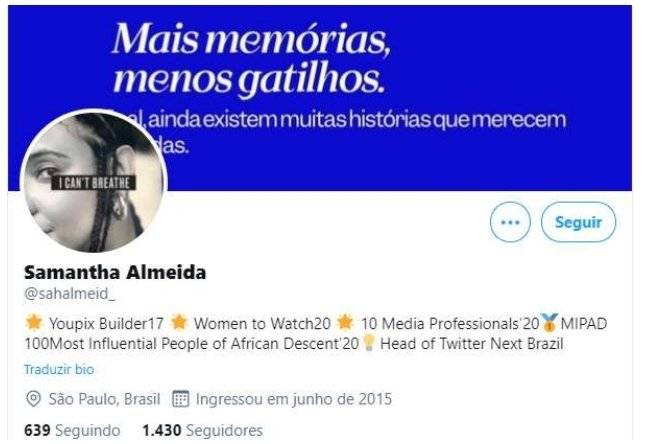
Task: Click Ingressou em junho de 2015 text
Action: [293, 399]
